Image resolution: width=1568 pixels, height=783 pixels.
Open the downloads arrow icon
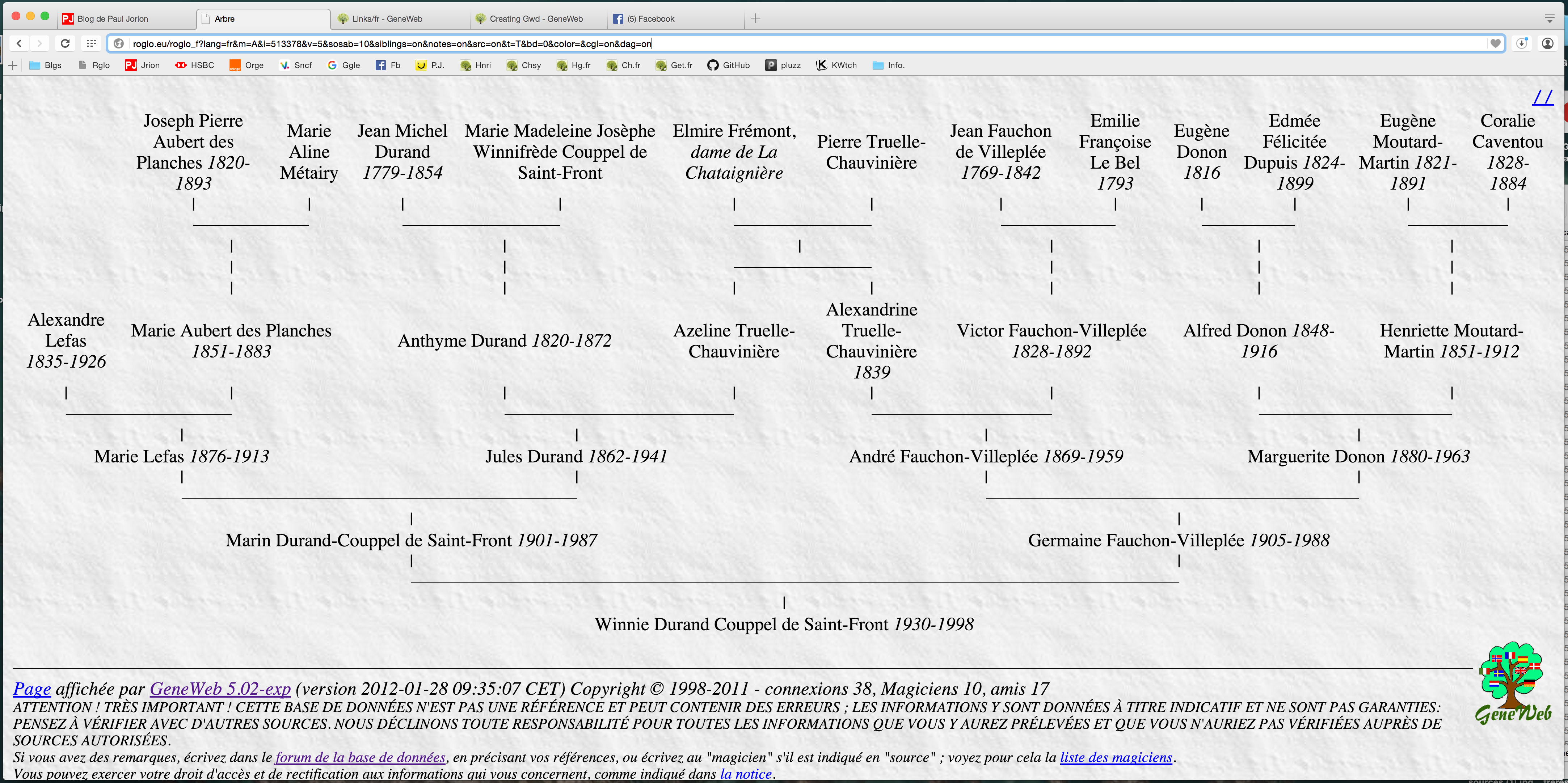coord(1522,43)
